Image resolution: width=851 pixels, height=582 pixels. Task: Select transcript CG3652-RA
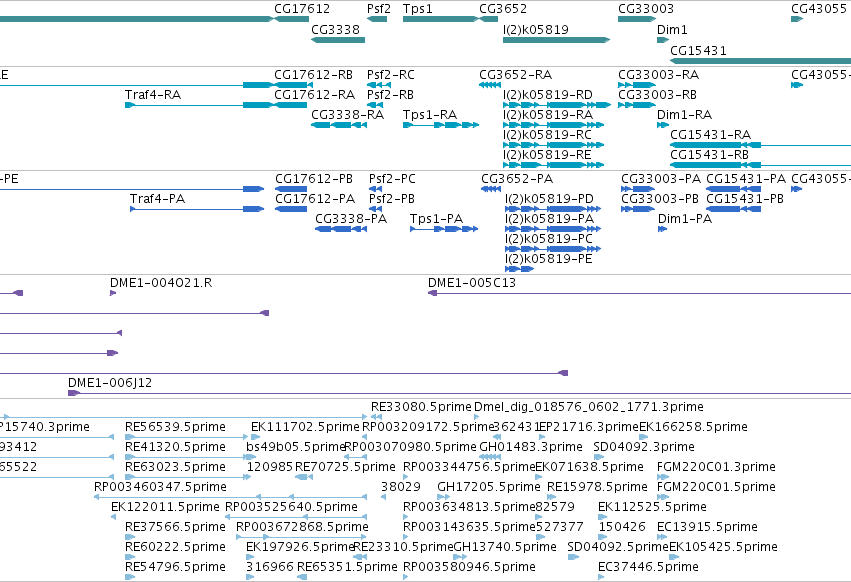[x=515, y=74]
